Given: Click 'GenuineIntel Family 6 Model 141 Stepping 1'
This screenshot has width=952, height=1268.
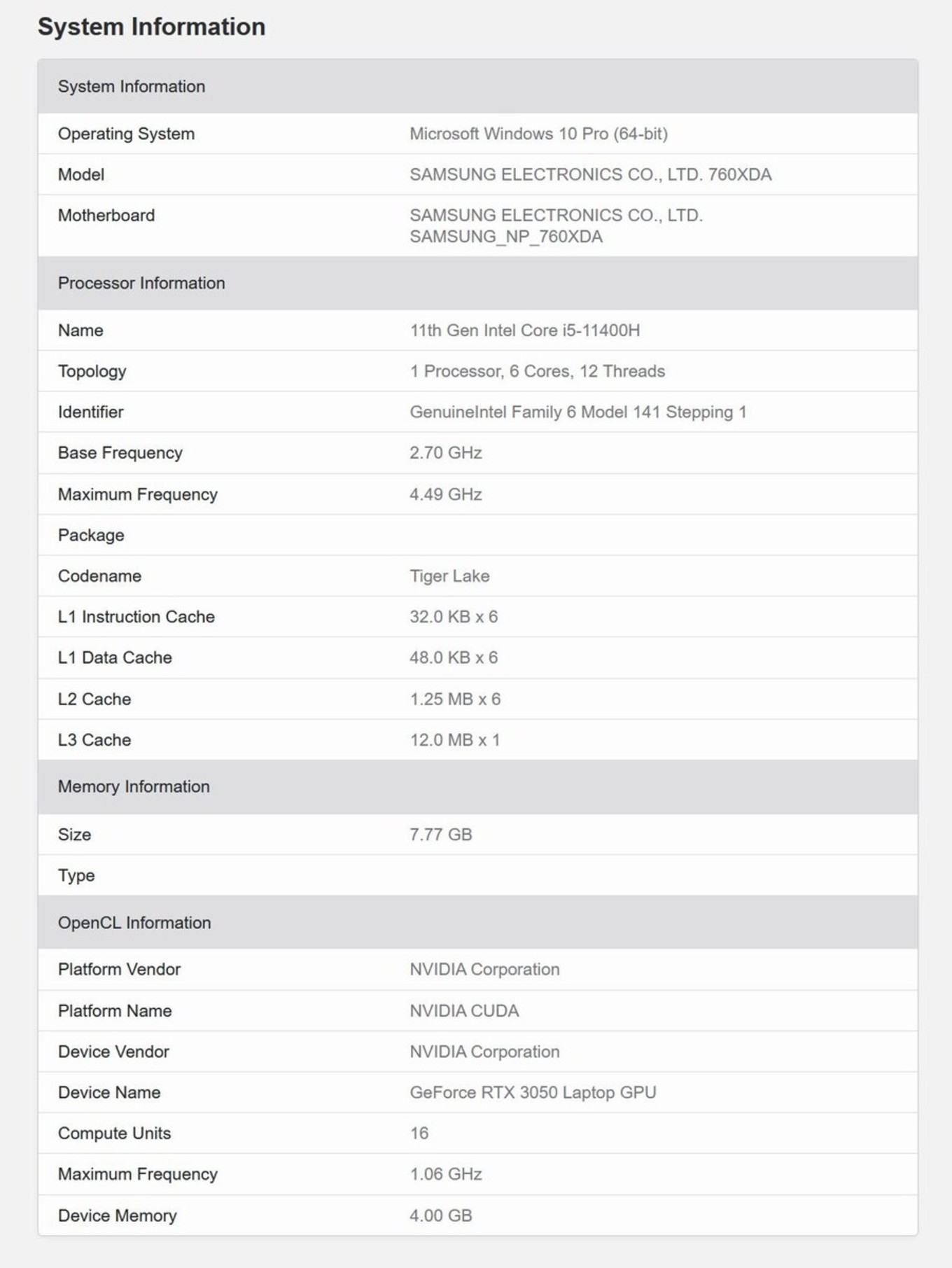Looking at the screenshot, I should [578, 412].
